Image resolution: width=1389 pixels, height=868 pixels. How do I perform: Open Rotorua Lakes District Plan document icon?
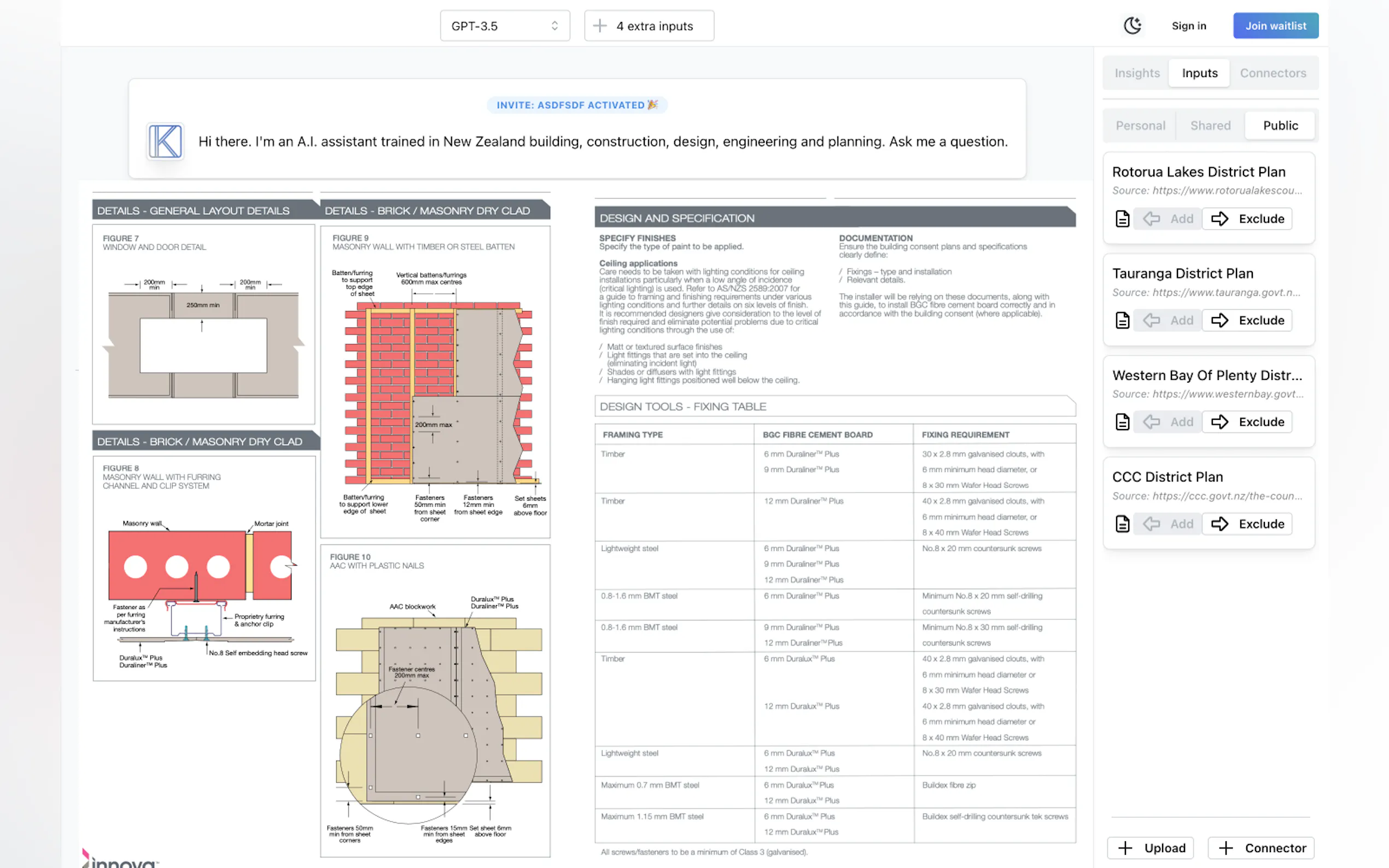tap(1122, 219)
